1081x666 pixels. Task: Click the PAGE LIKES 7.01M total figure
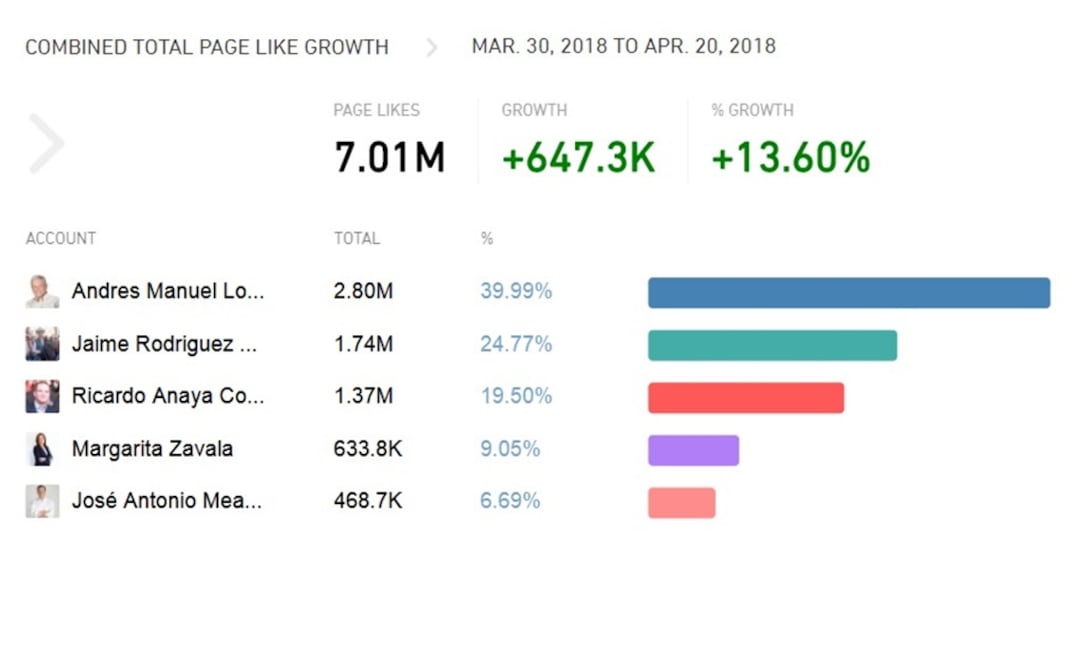click(389, 157)
